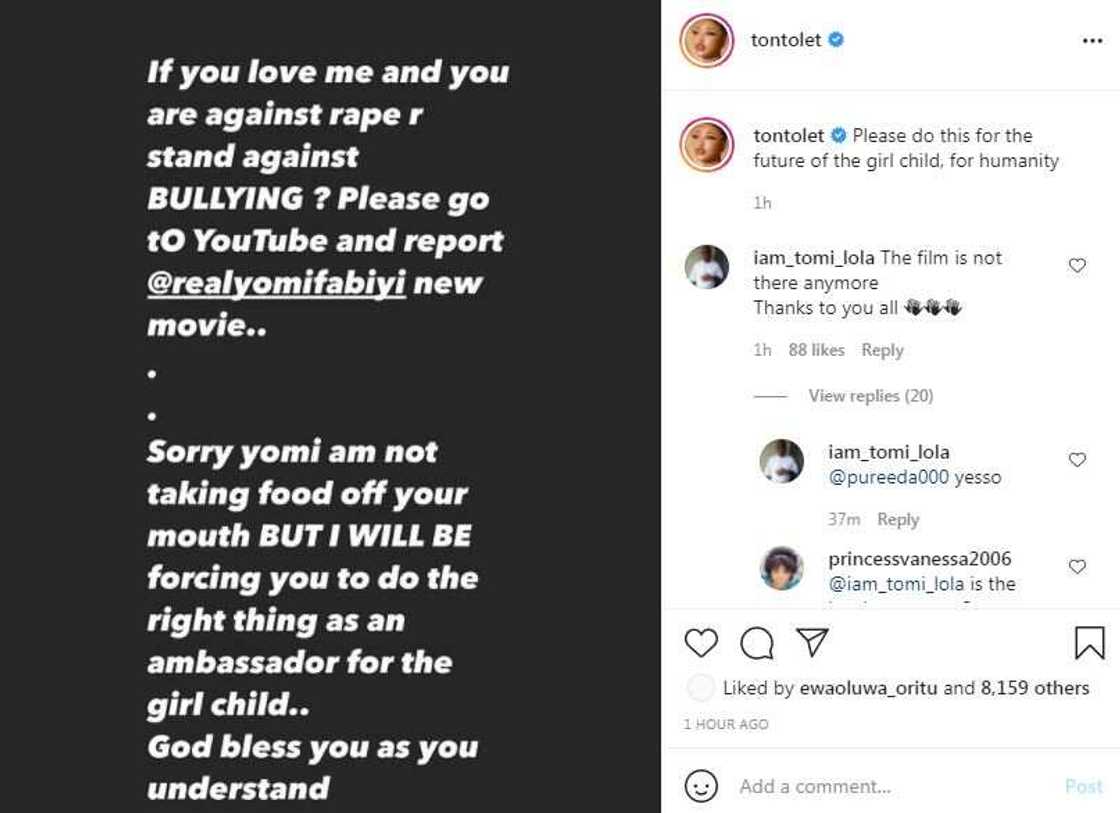This screenshot has height=813, width=1120.
Task: Open the tontolet username in the caption
Action: point(790,135)
